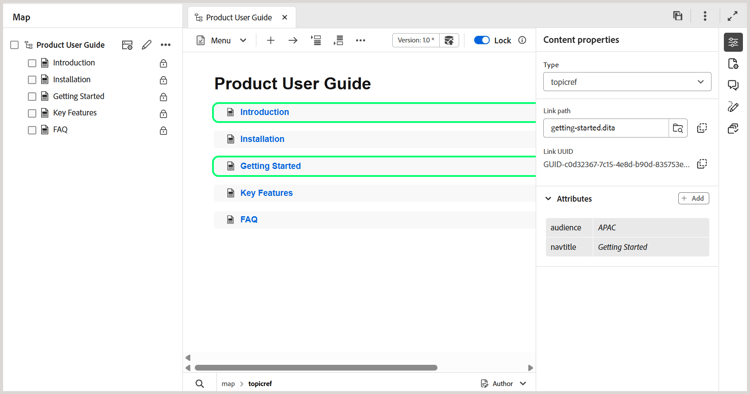Click the plus insert element icon
The image size is (750, 394).
coord(271,41)
